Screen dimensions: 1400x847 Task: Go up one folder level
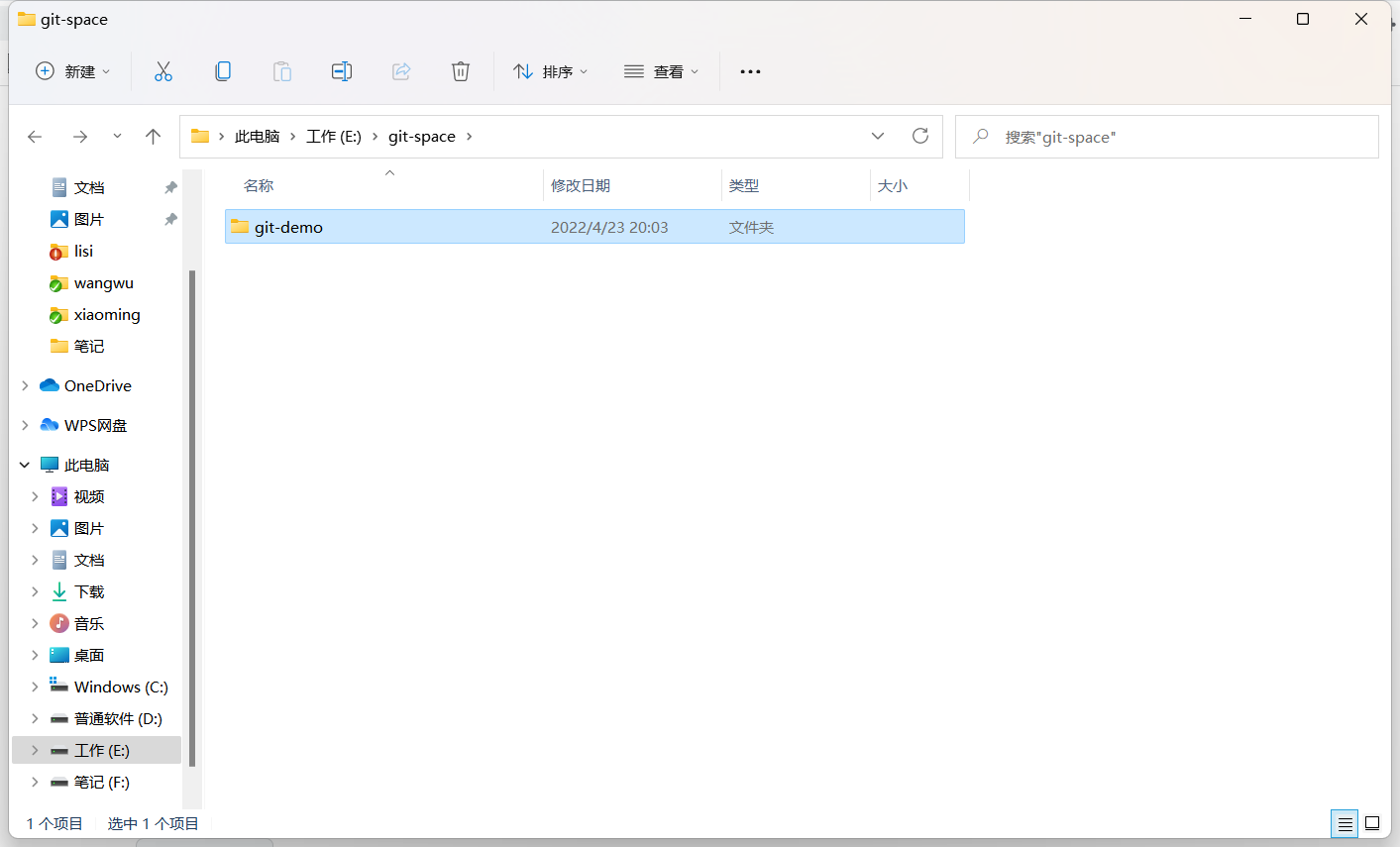pos(153,137)
